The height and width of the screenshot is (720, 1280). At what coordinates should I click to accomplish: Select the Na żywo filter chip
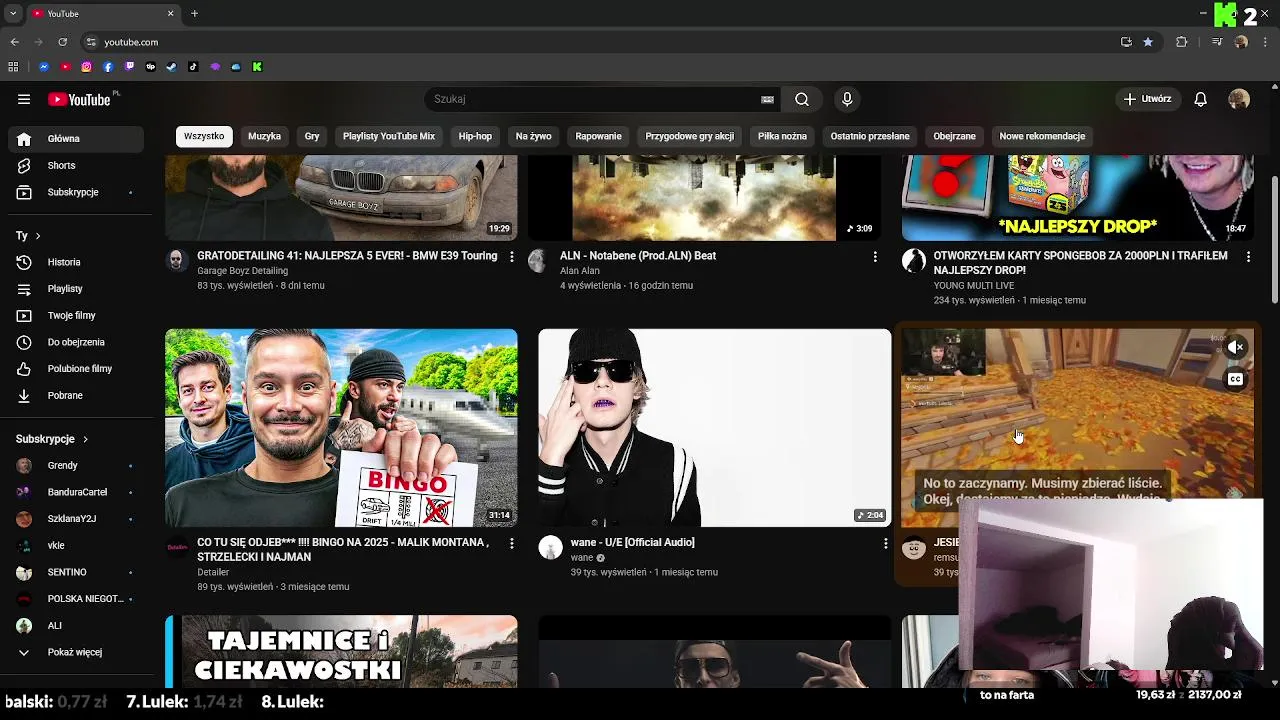click(x=533, y=136)
